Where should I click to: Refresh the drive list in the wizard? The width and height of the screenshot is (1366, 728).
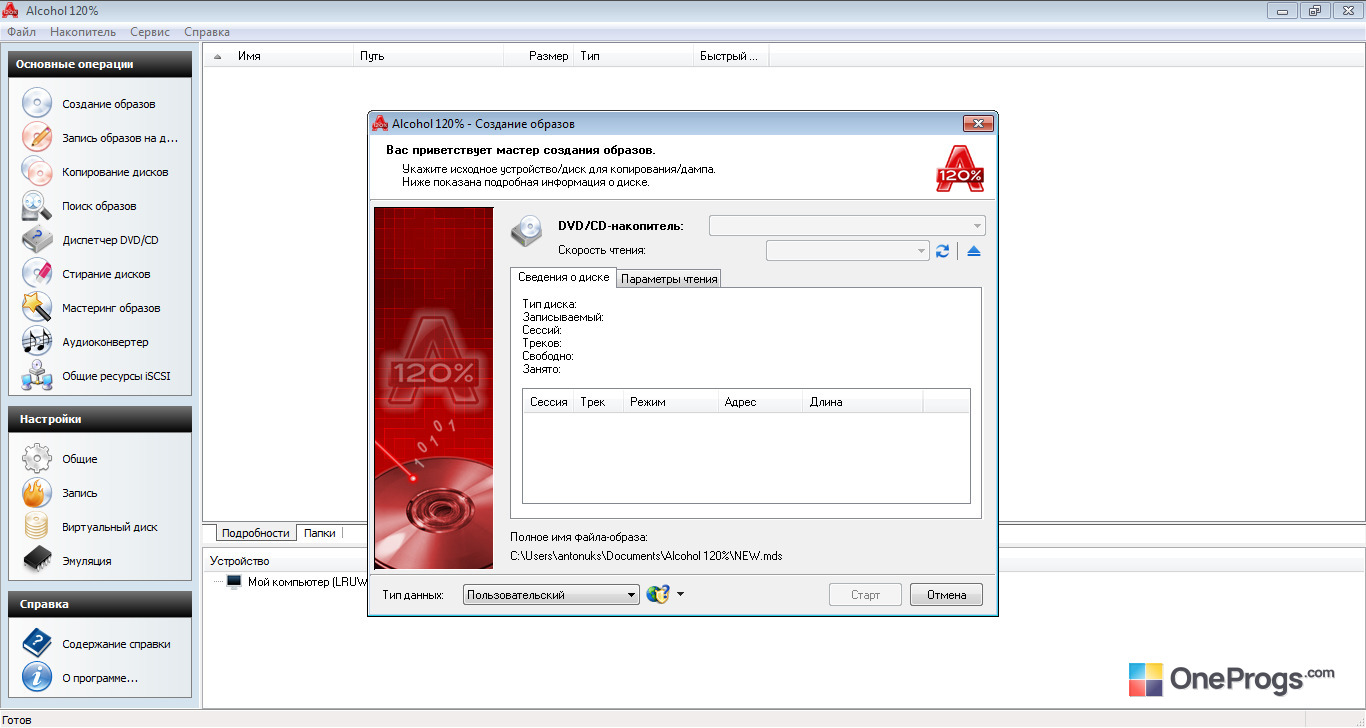tap(942, 251)
